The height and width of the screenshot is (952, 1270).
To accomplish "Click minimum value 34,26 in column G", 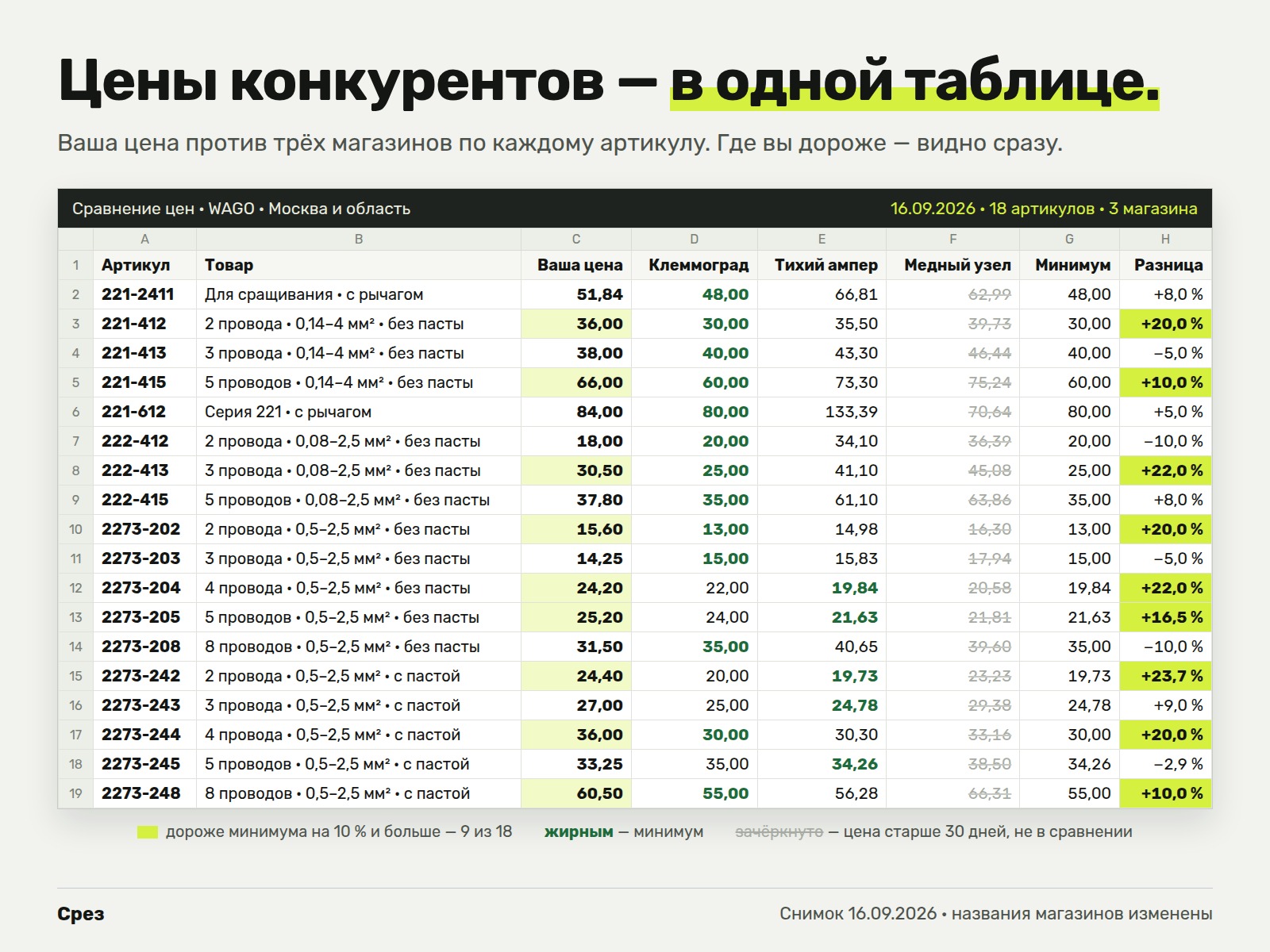I will pos(1069,764).
